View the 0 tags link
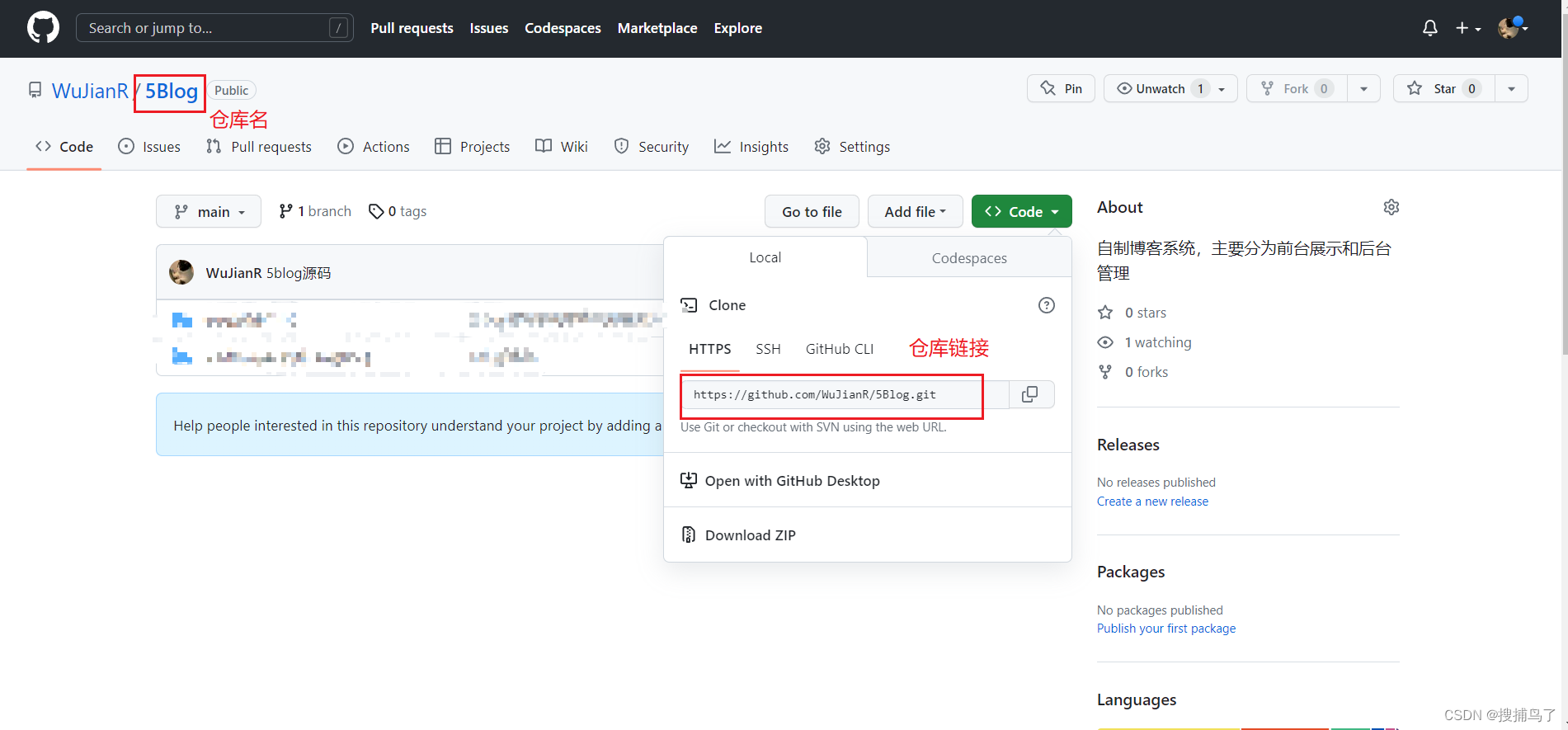1568x730 pixels. [398, 211]
